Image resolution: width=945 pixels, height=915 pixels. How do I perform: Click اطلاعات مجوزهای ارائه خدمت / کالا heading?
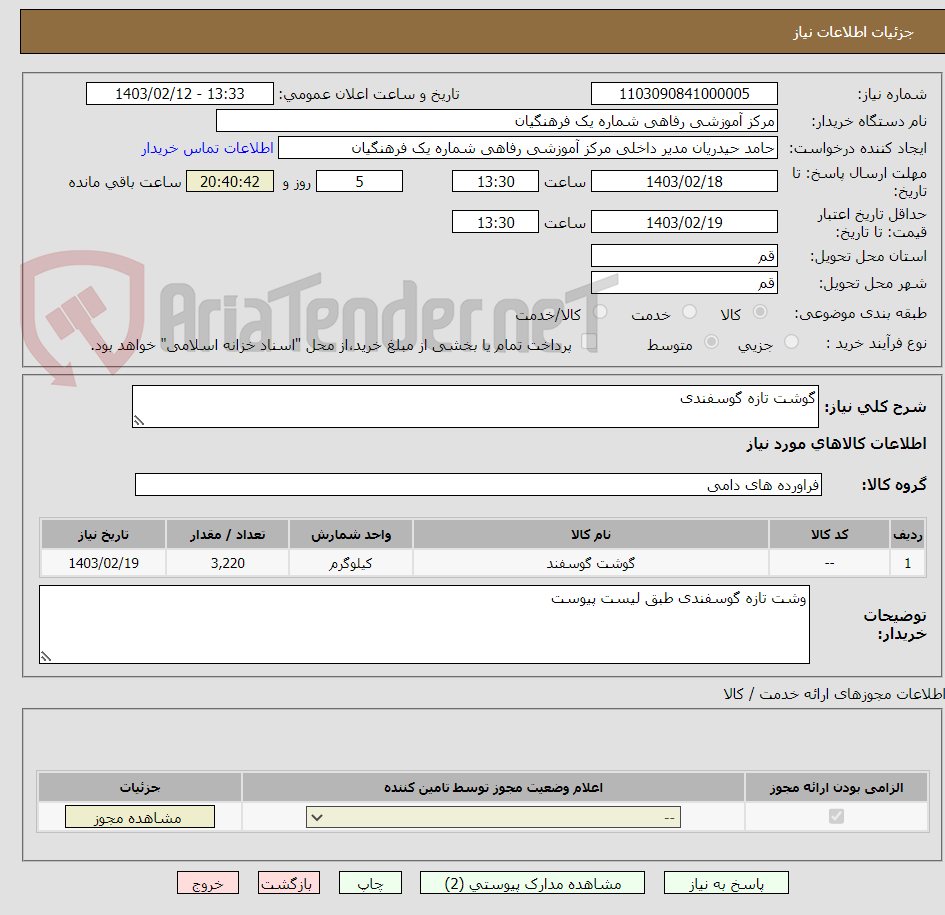click(x=834, y=694)
